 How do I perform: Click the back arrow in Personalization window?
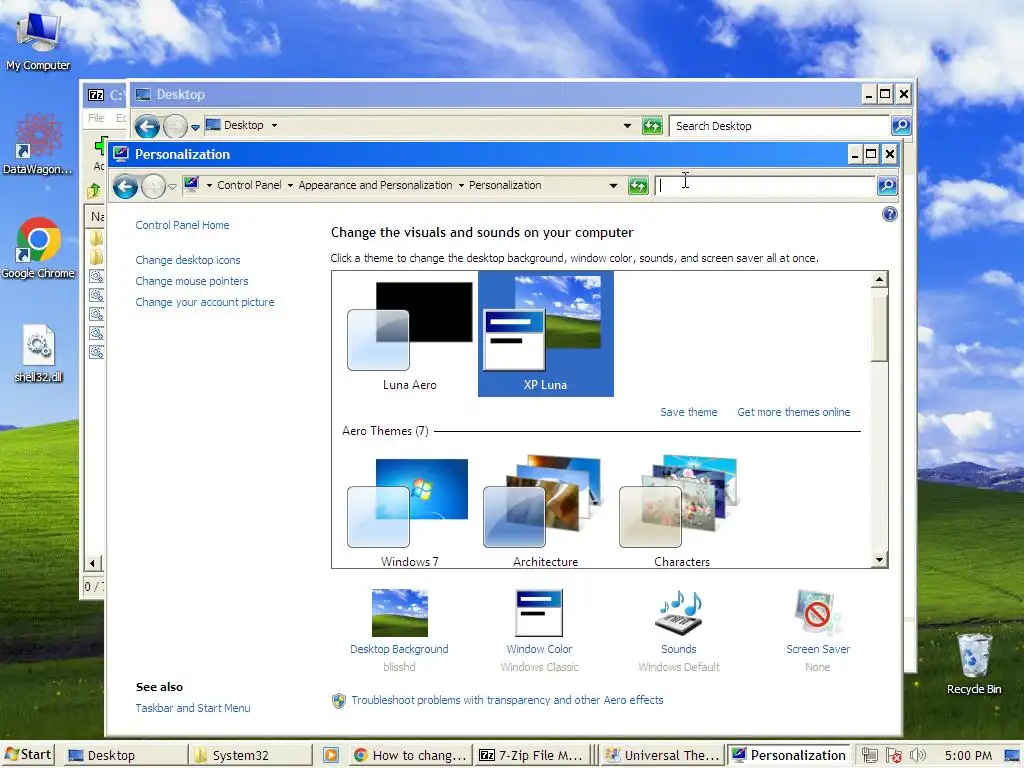pyautogui.click(x=125, y=186)
